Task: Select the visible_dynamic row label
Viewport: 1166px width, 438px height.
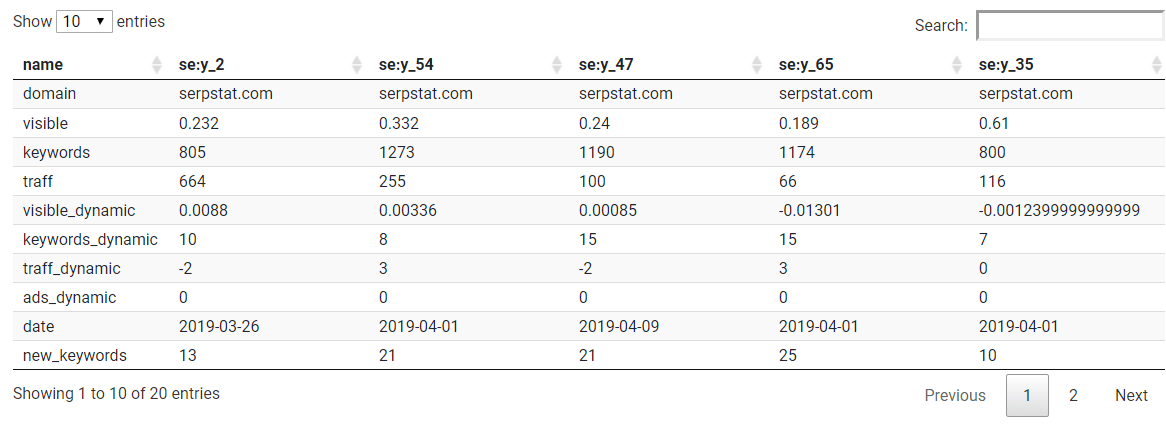Action: [79, 210]
